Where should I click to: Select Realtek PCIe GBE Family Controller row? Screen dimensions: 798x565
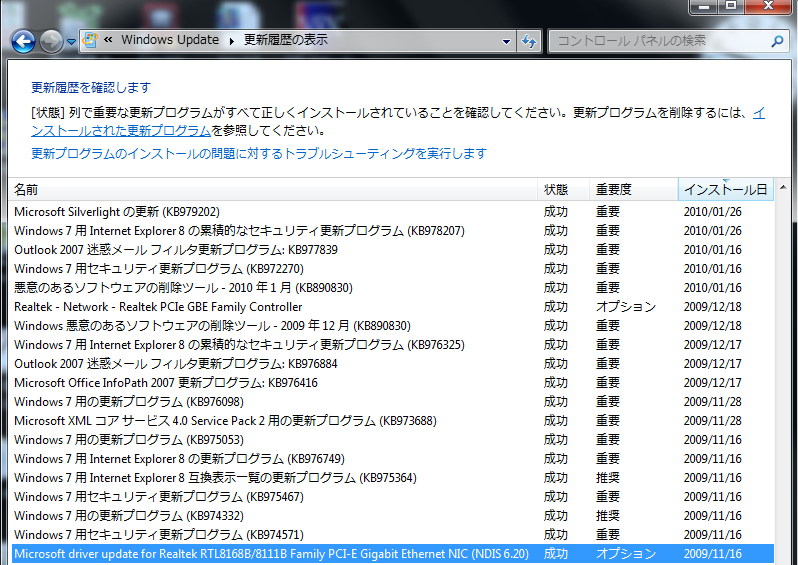392,306
